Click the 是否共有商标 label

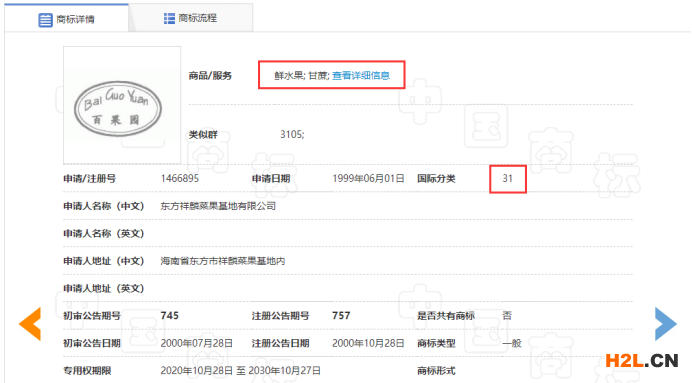(x=446, y=316)
